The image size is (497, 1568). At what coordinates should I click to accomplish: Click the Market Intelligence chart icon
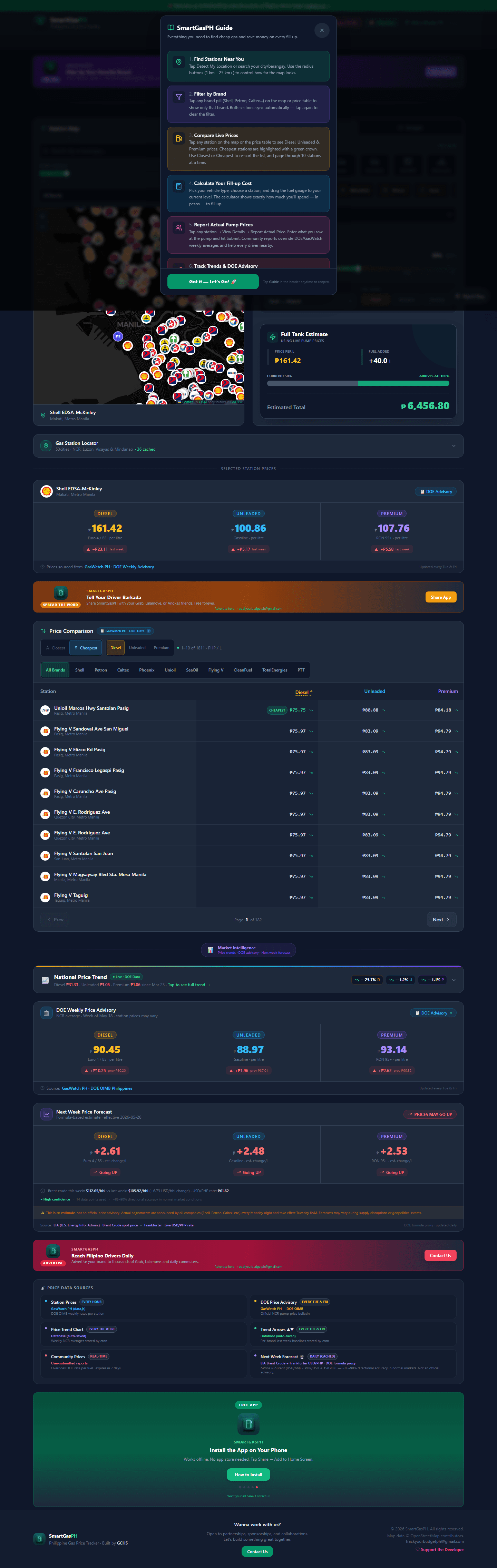click(x=210, y=950)
